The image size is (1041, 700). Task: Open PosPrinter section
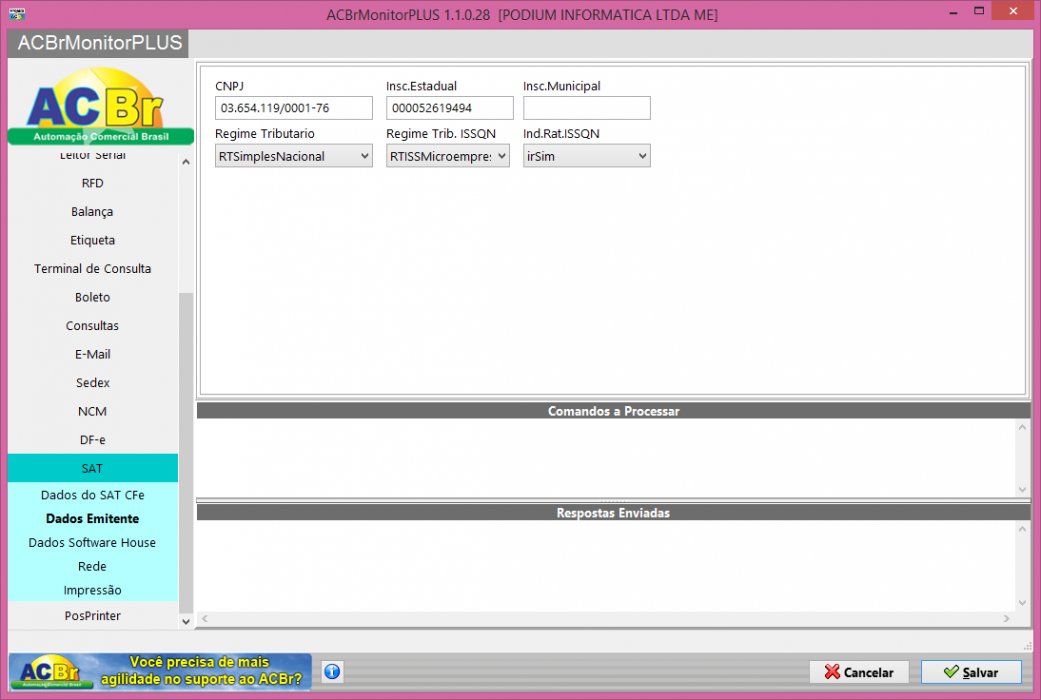coord(92,616)
